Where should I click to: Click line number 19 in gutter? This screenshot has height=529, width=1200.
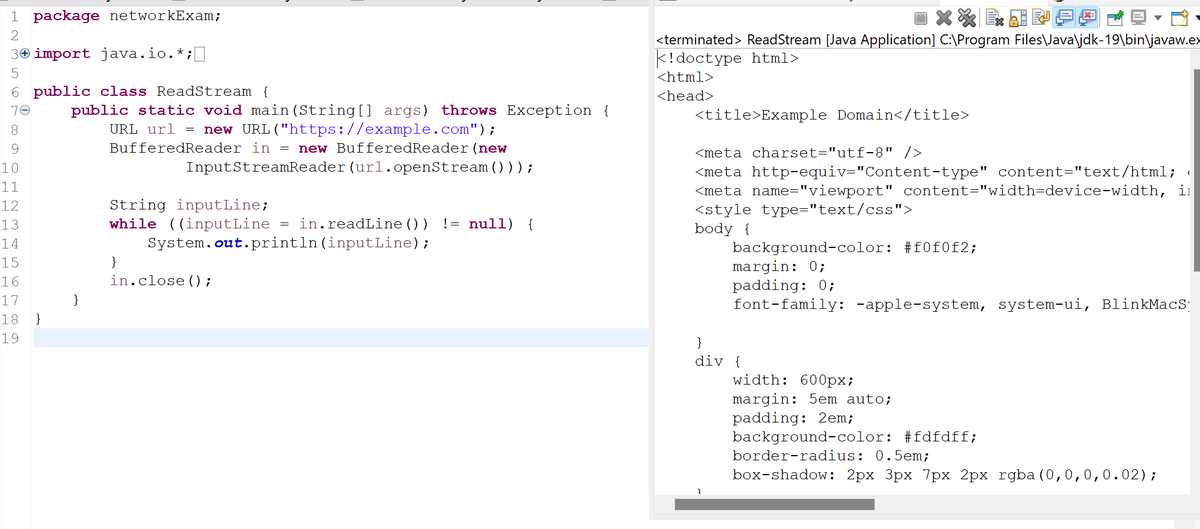(x=10, y=338)
